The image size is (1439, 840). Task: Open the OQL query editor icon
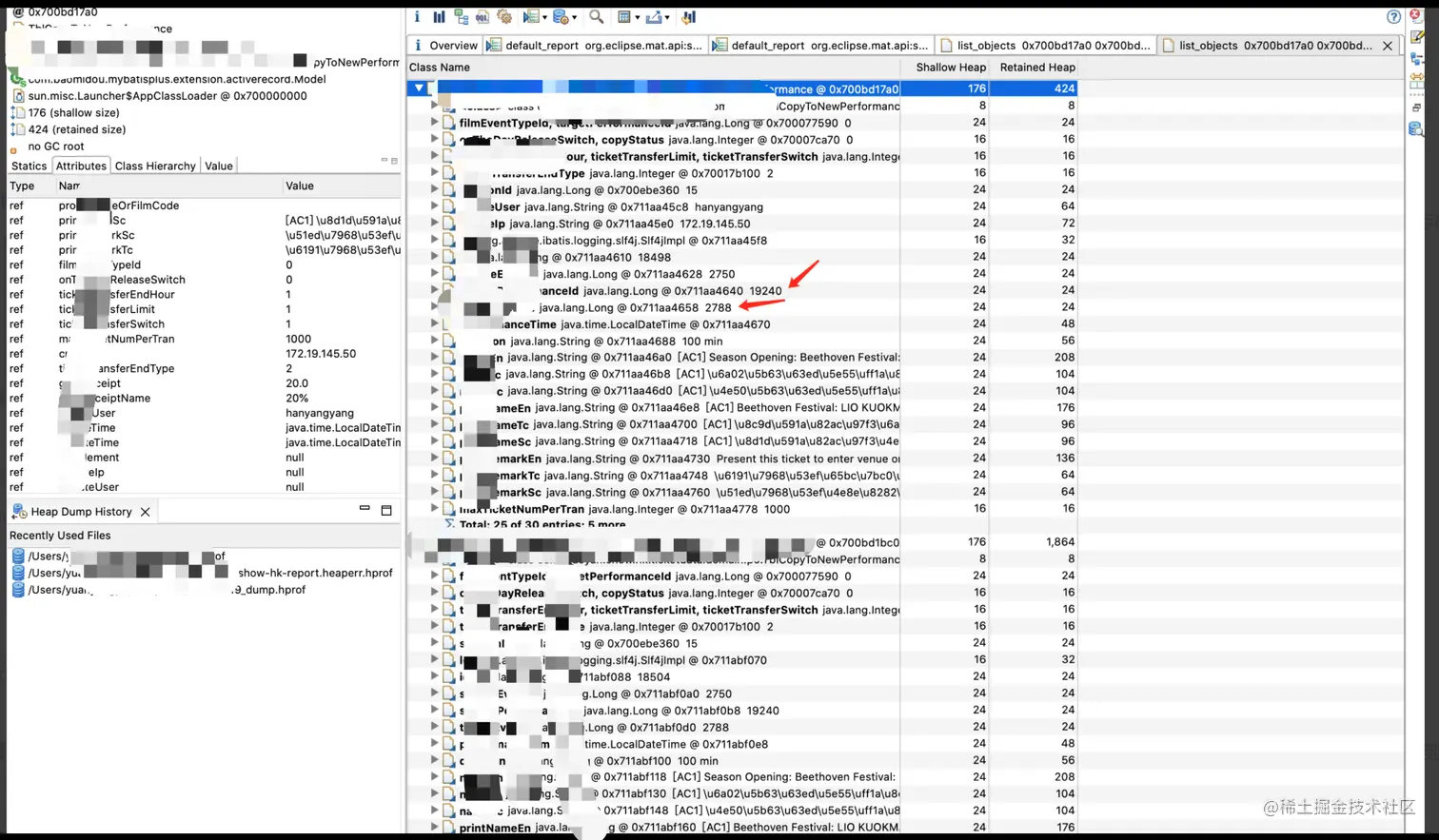pos(483,17)
